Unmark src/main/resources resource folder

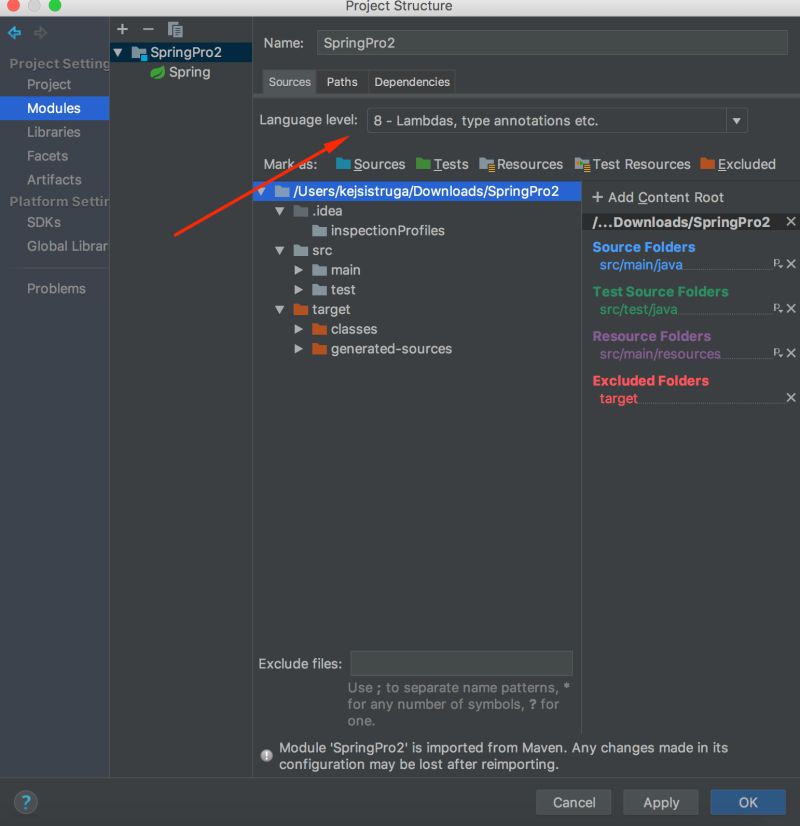tap(791, 353)
